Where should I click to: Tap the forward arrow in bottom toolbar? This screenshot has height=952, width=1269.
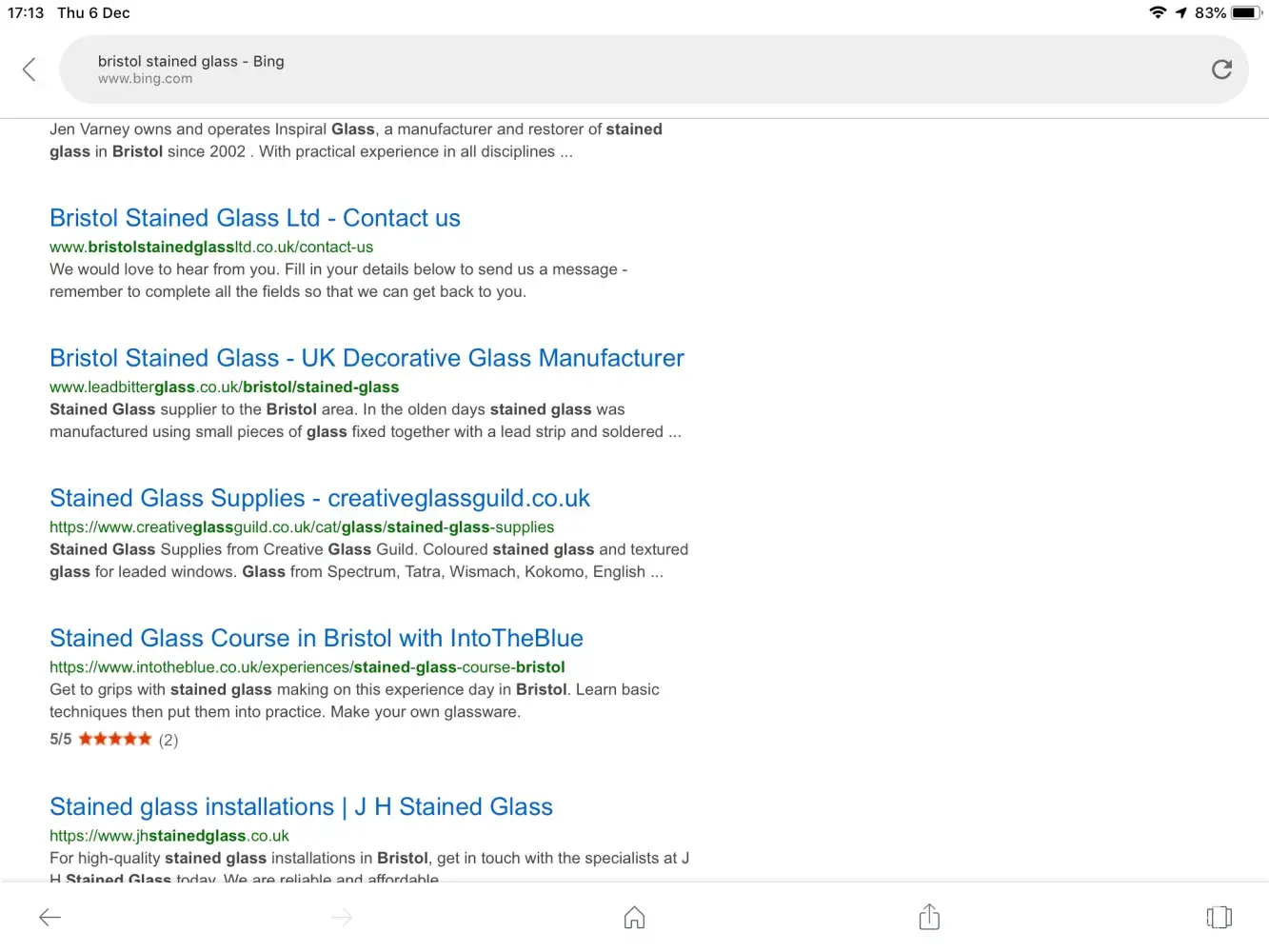342,917
